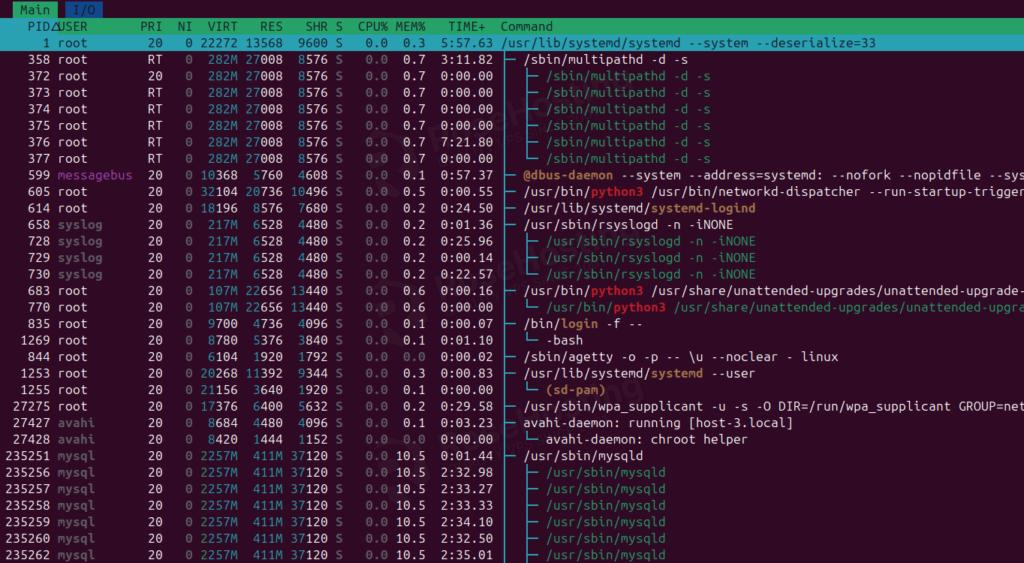The width and height of the screenshot is (1024, 563).
Task: Select the /sbin/agetty process row
Action: coord(512,357)
